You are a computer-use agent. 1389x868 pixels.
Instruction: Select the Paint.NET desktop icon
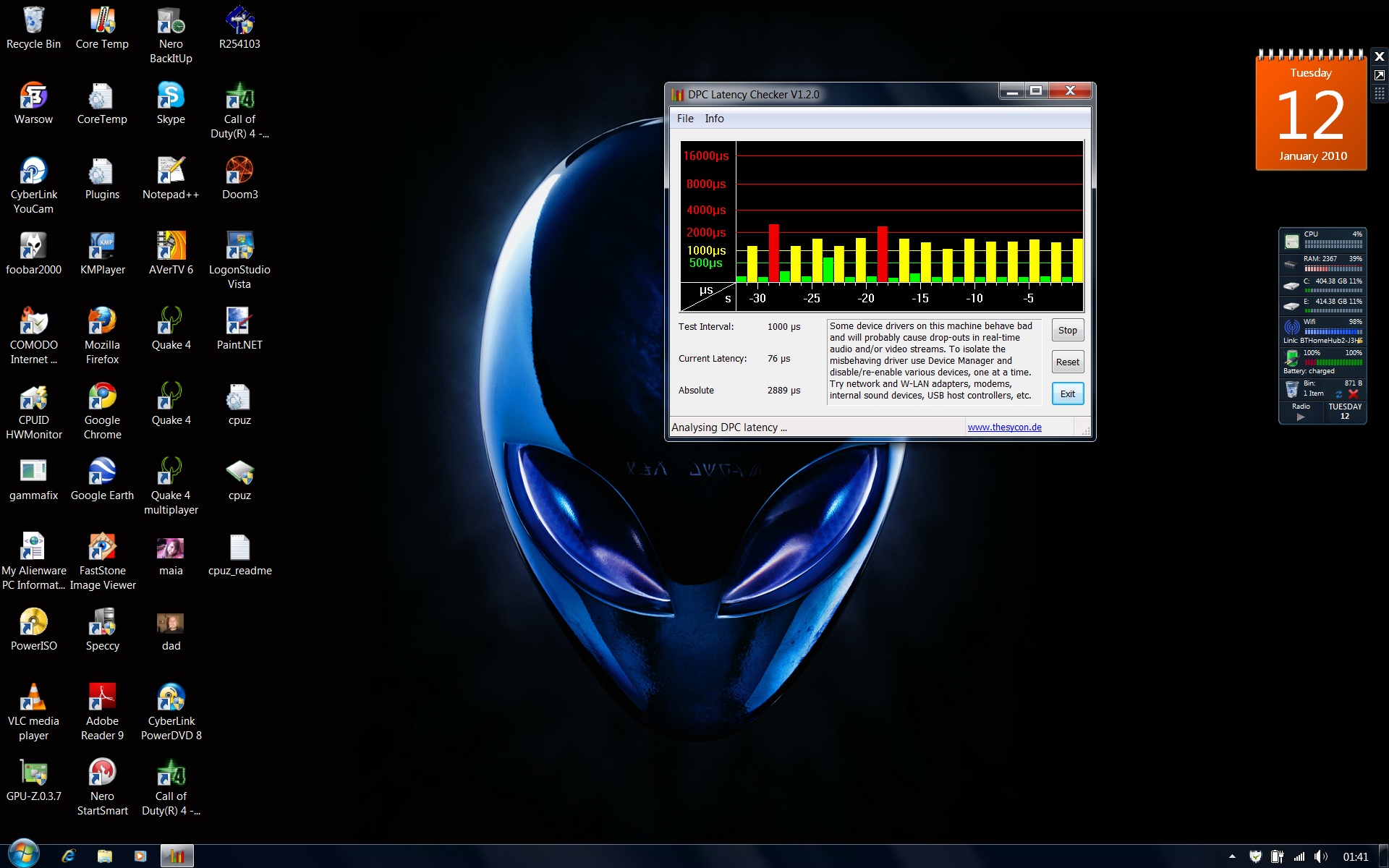(x=239, y=330)
